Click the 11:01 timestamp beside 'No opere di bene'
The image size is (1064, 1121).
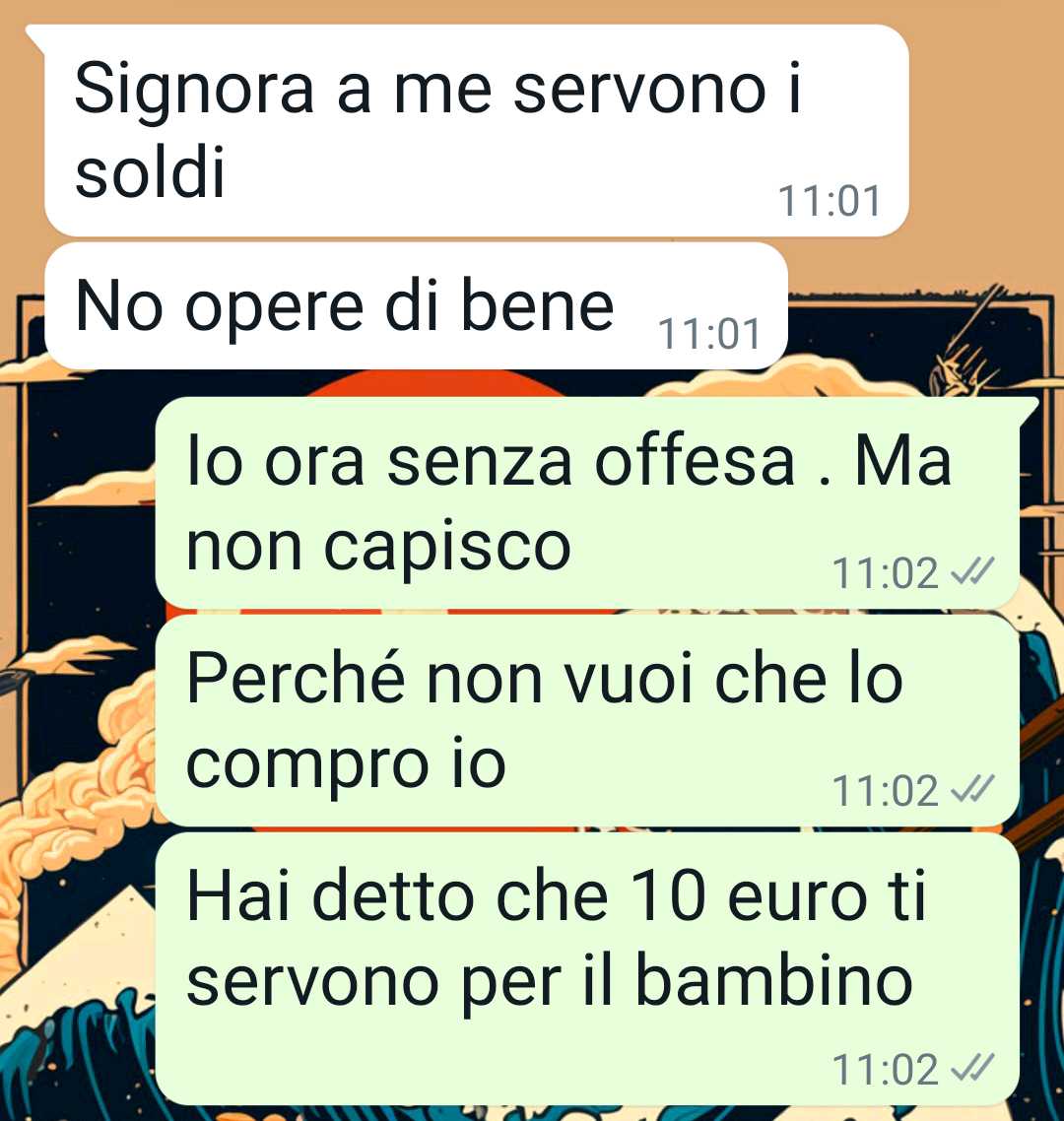(708, 334)
